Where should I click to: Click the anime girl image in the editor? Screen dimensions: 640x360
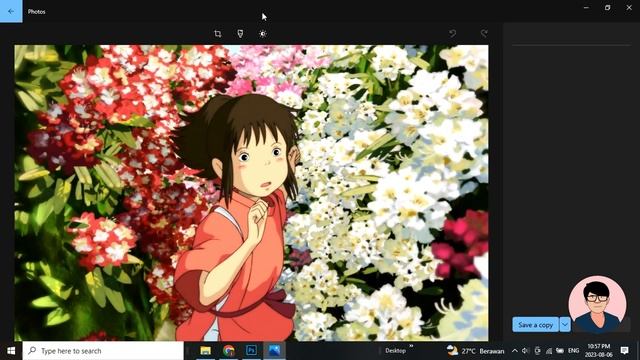click(251, 193)
